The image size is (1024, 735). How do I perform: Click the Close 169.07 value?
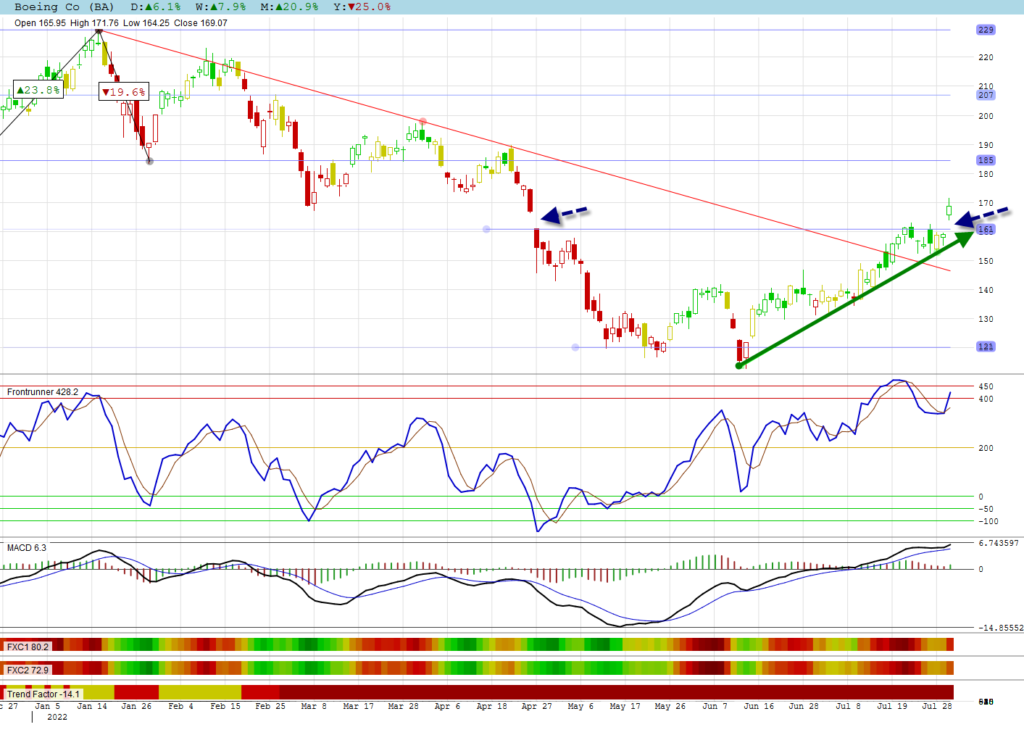coord(200,23)
